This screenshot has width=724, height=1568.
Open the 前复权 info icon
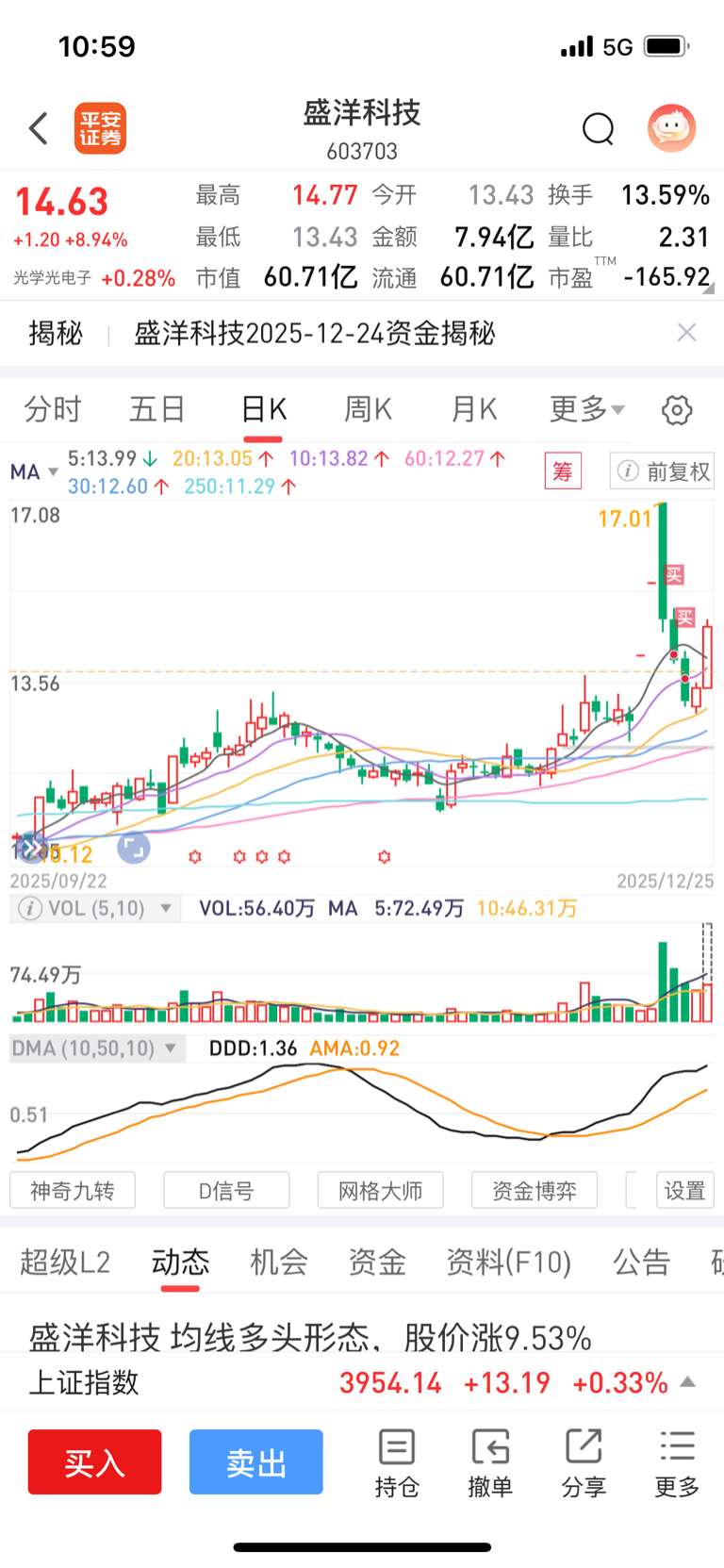point(628,470)
